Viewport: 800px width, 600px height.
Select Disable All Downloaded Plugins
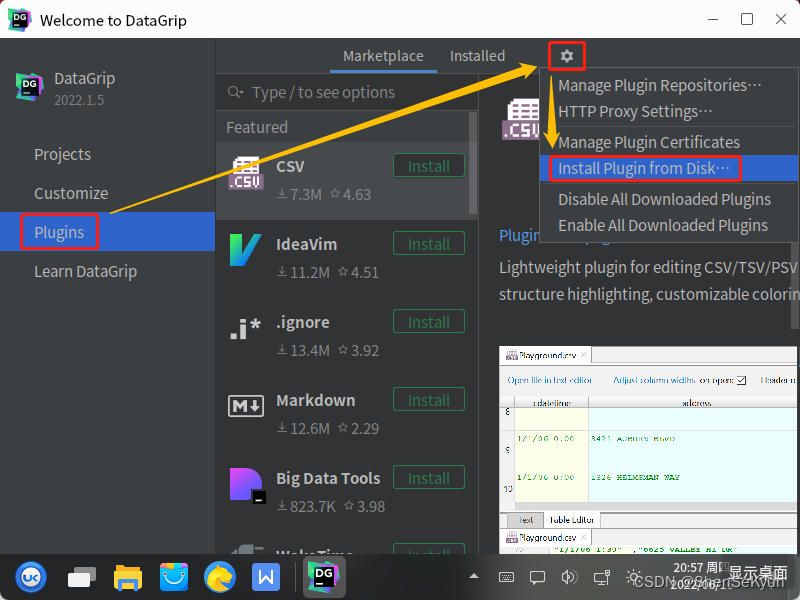pyautogui.click(x=663, y=199)
